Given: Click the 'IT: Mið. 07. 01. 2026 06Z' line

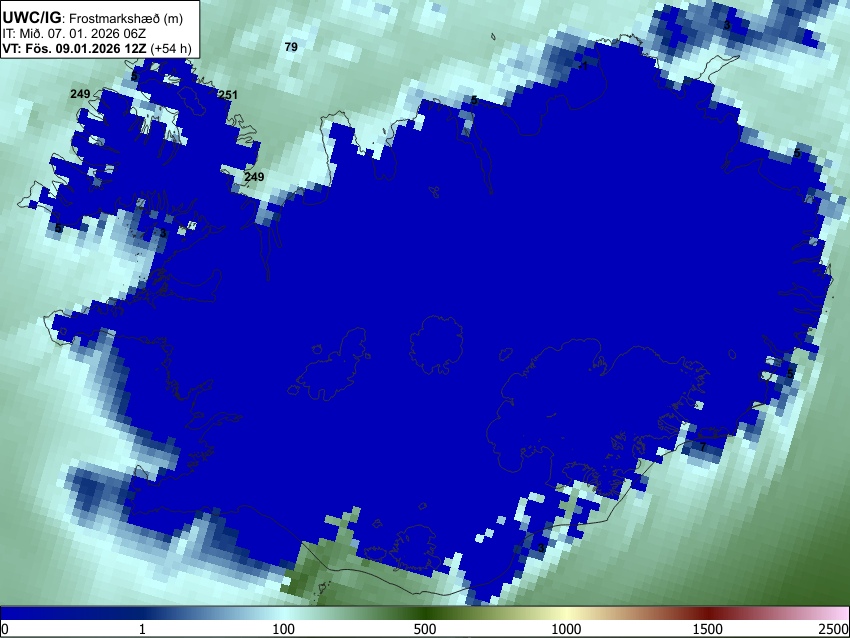Looking at the screenshot, I should [74, 34].
